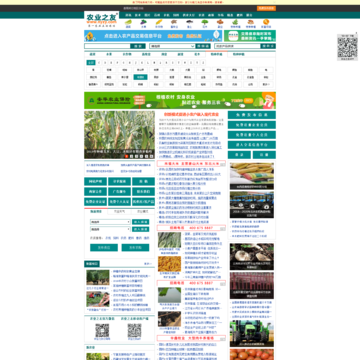The height and width of the screenshot is (360, 360).
Task: Expand the first select box in the price panel
Action: 110,222
